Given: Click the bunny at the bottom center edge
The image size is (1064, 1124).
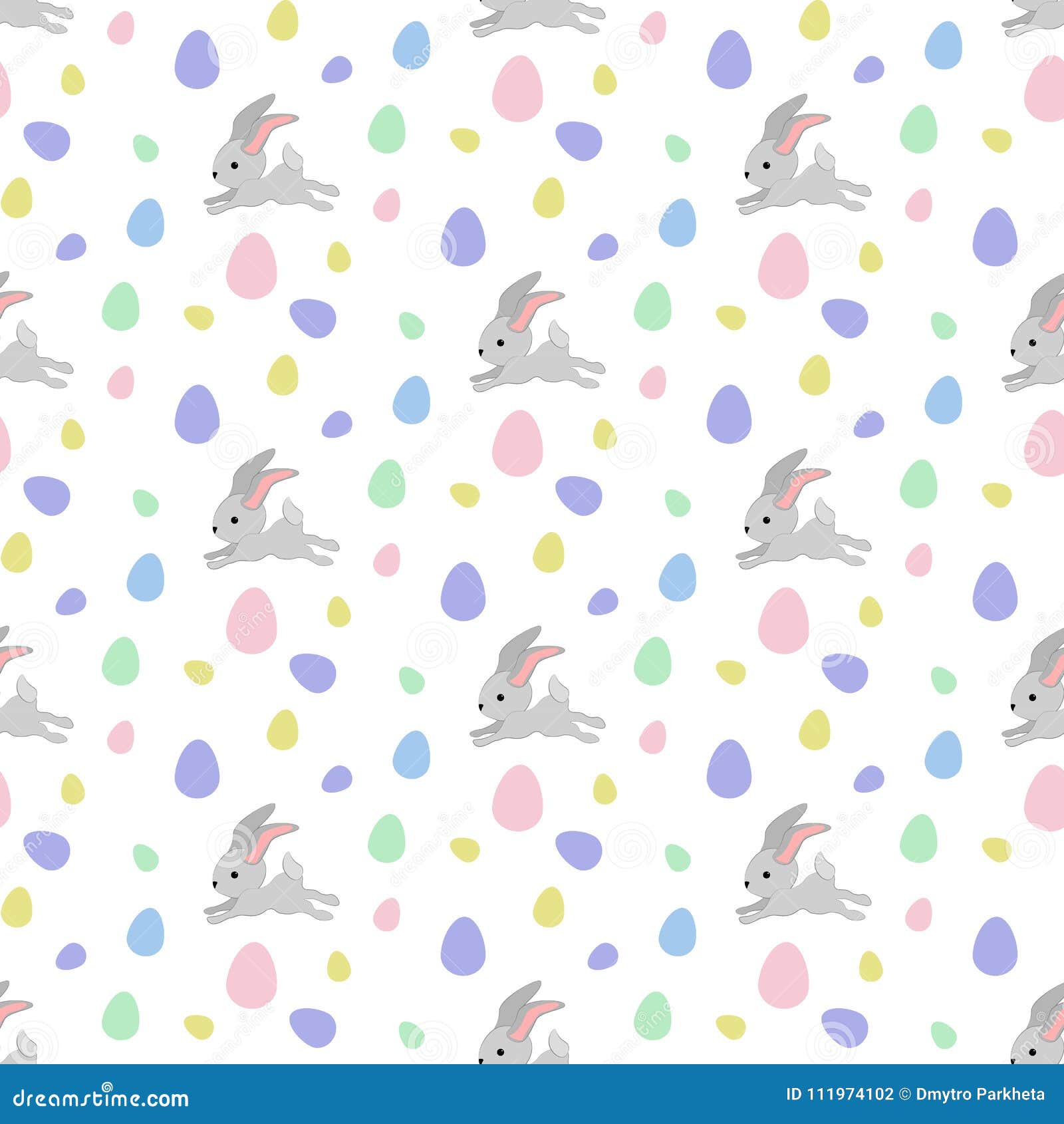Looking at the screenshot, I should click(x=525, y=1051).
